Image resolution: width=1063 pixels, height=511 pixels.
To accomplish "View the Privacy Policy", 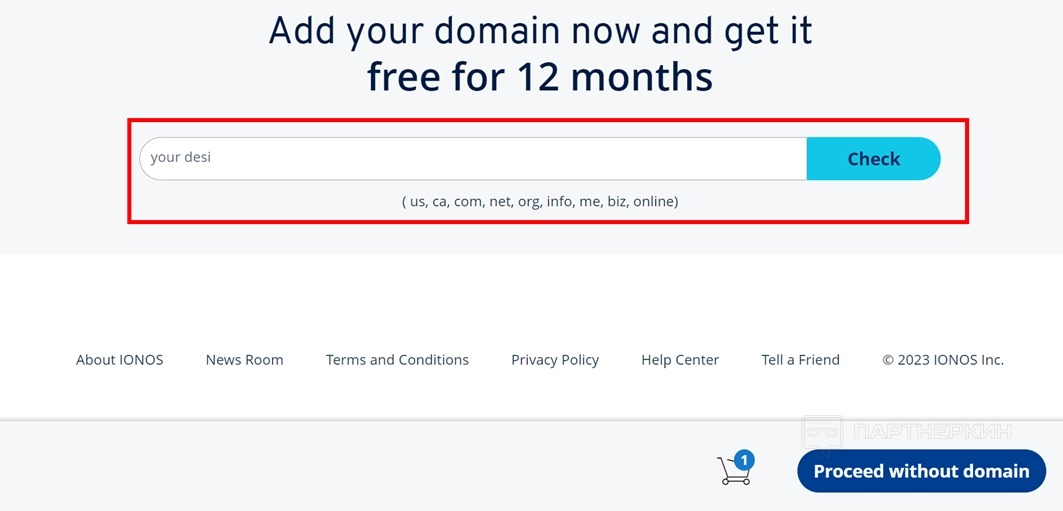I will pos(555,360).
